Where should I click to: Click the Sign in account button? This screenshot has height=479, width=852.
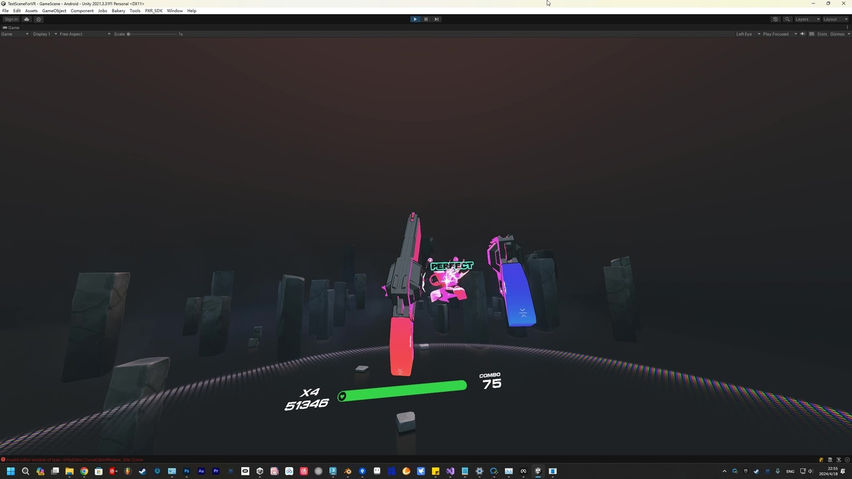point(11,20)
